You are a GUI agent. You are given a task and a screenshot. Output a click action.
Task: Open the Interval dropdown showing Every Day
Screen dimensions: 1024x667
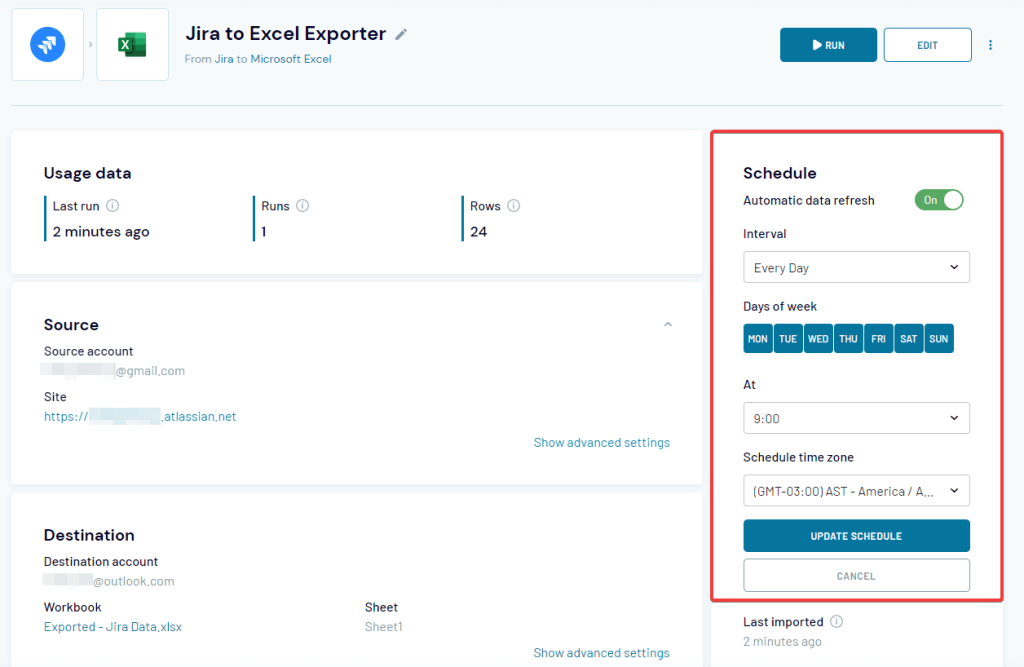point(856,267)
